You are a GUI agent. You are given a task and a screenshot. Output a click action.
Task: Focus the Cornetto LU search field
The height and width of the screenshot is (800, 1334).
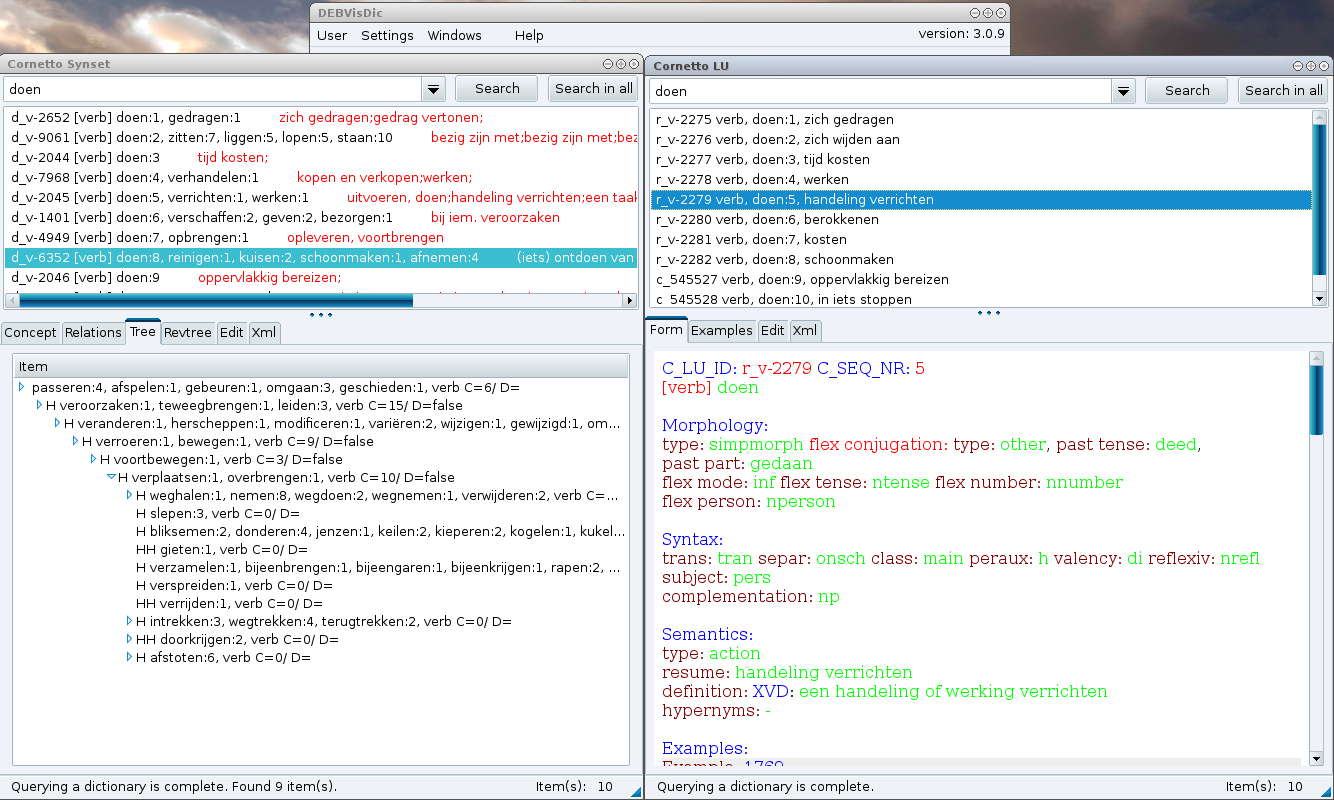[x=881, y=91]
